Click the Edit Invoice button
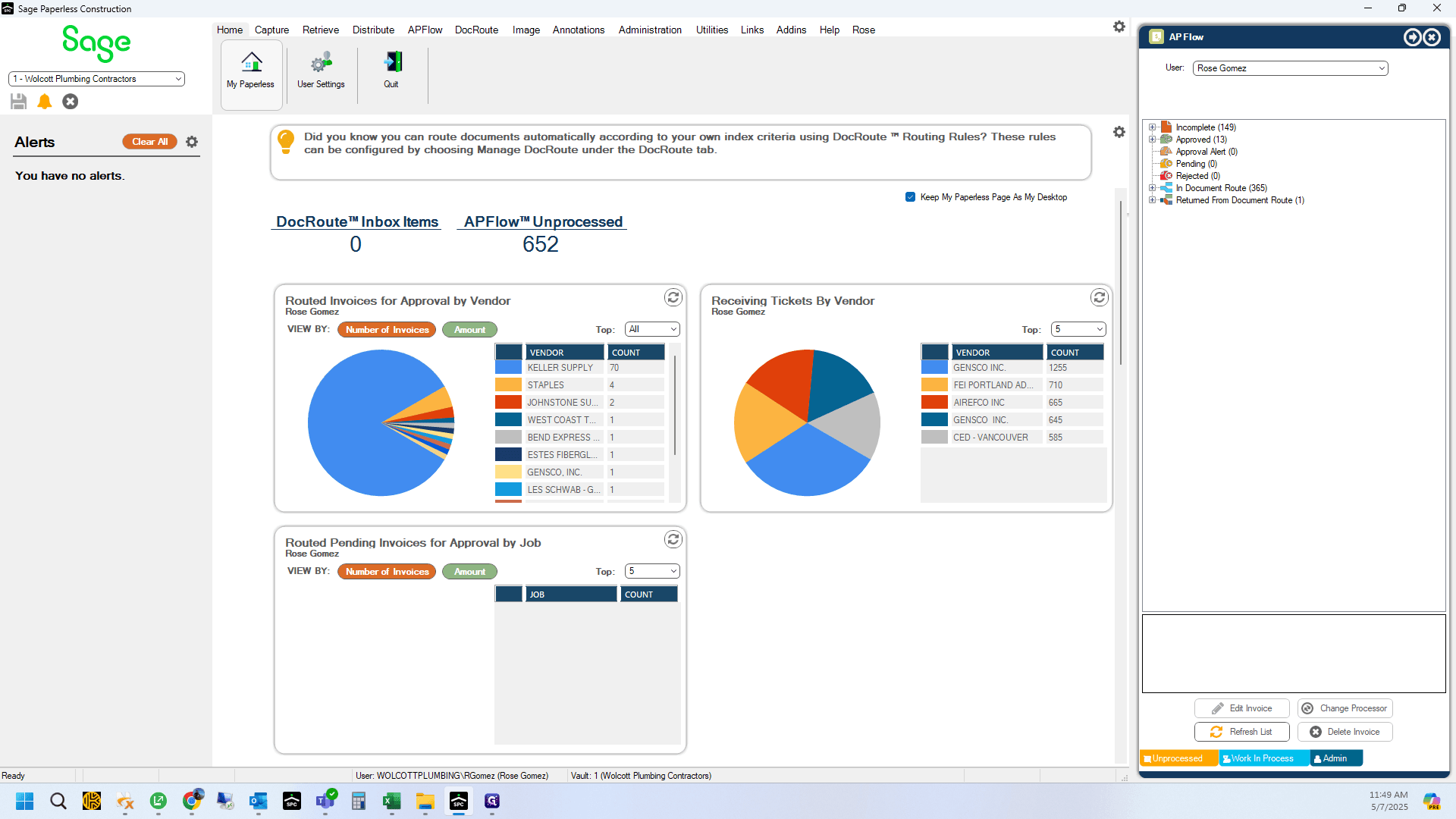This screenshot has width=1456, height=819. 1242,708
